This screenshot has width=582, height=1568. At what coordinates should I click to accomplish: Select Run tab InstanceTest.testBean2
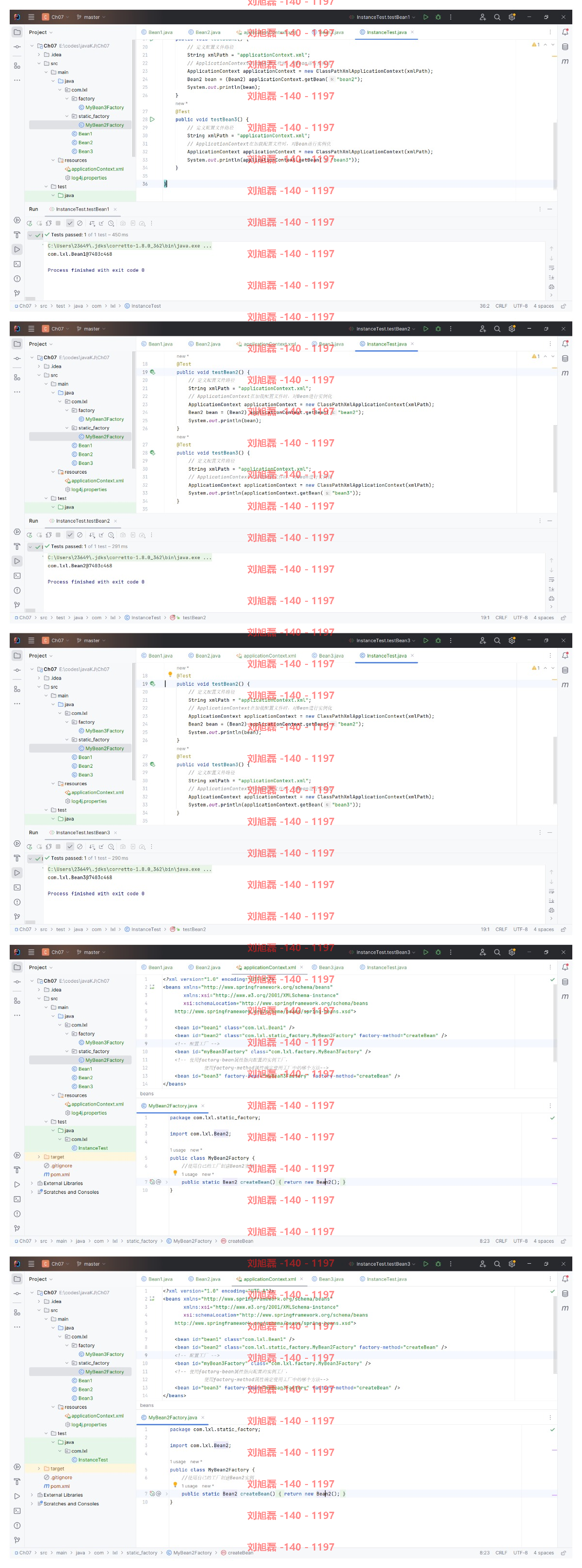(x=83, y=521)
